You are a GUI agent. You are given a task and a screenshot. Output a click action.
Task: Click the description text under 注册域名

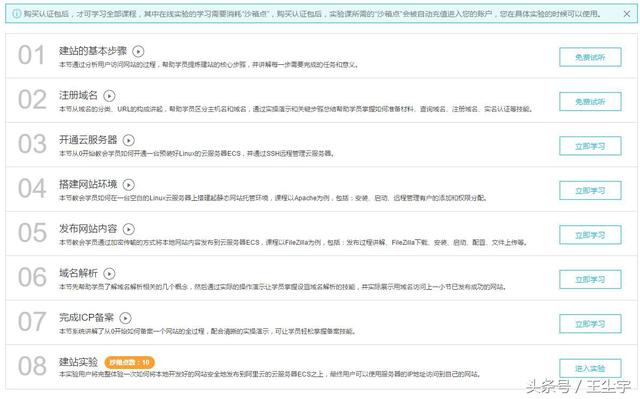(x=296, y=109)
